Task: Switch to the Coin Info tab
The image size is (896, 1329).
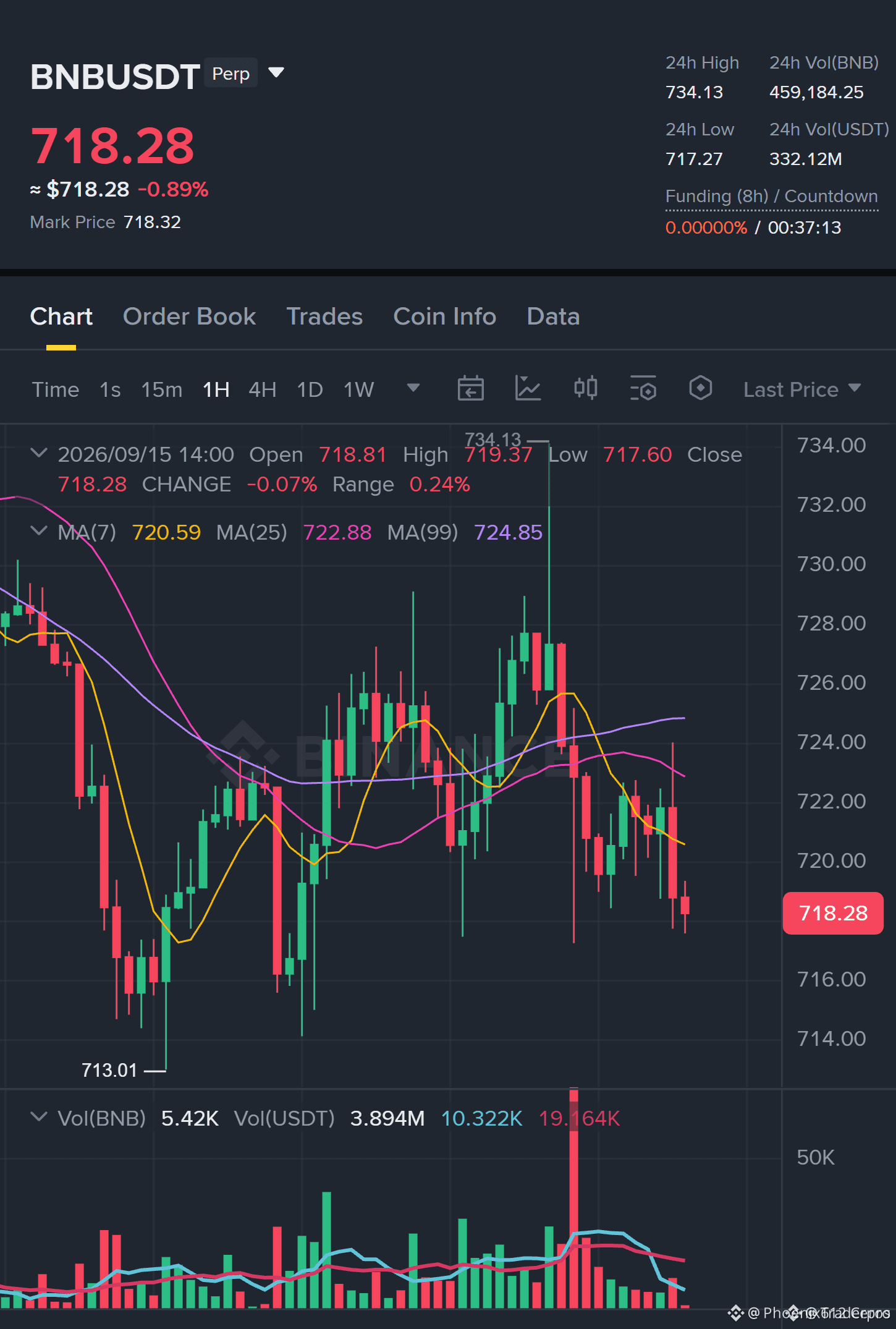Action: tap(445, 316)
